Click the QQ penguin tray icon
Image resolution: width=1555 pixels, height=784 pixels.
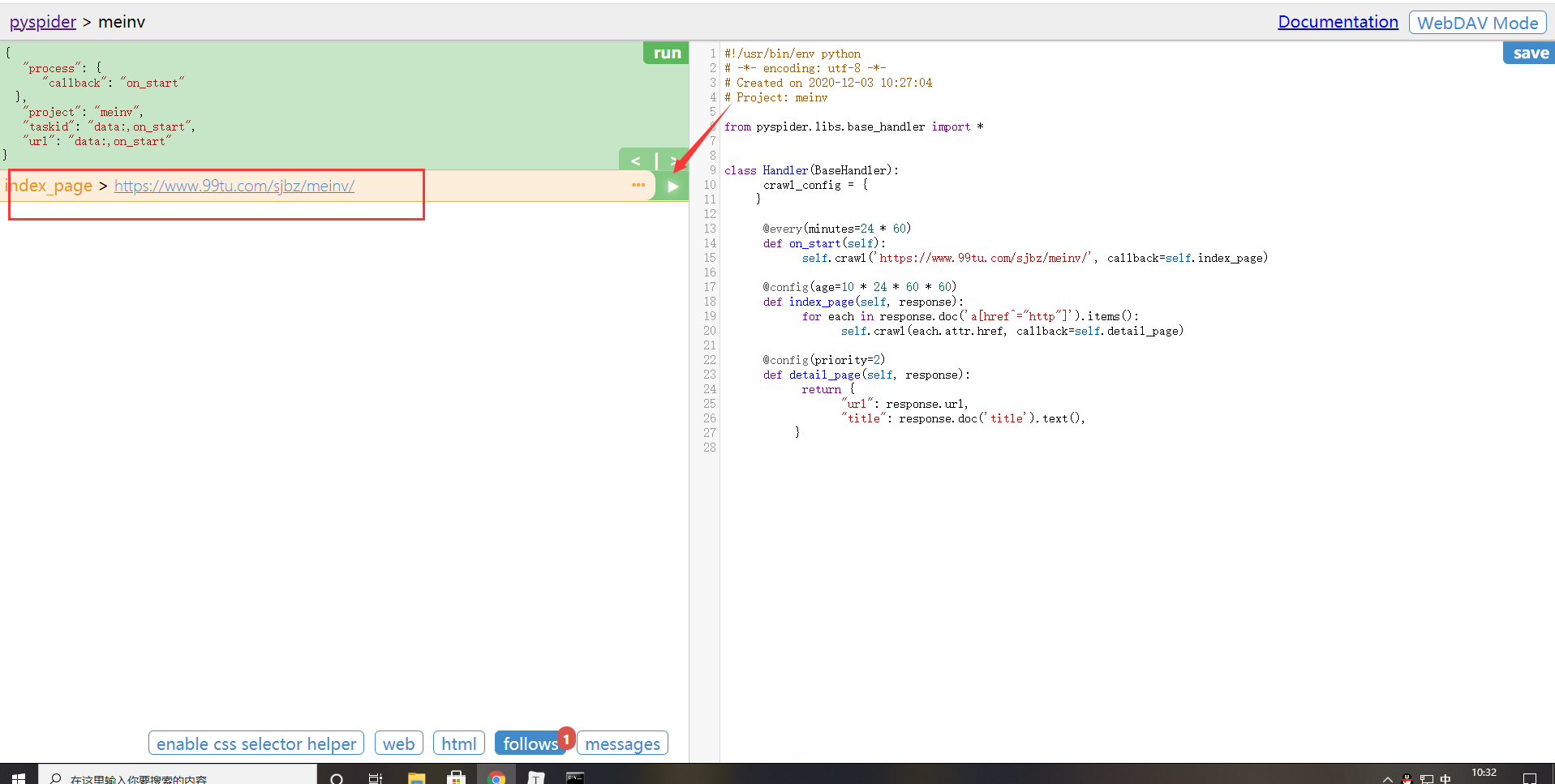(1407, 779)
